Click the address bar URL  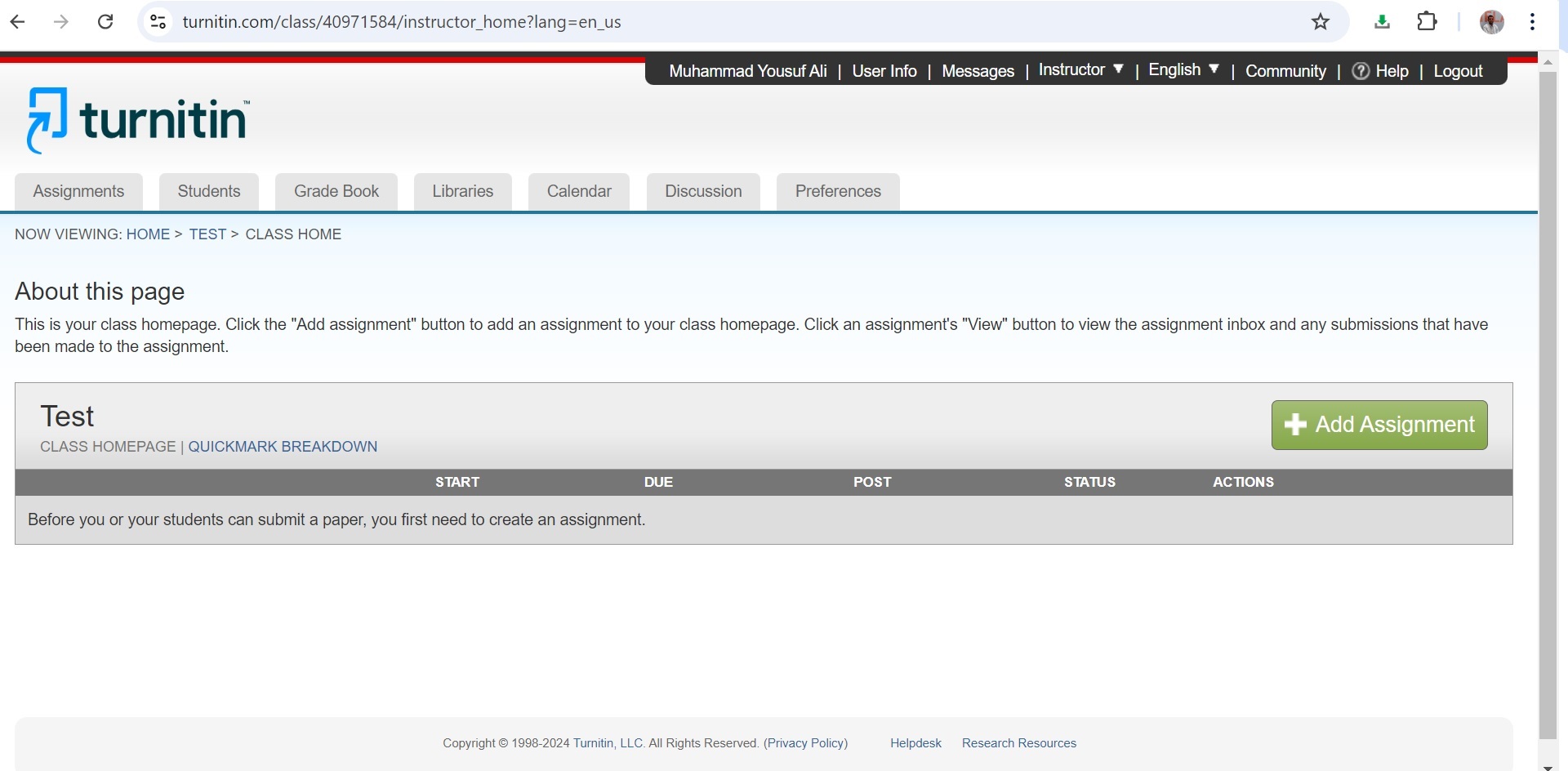402,22
